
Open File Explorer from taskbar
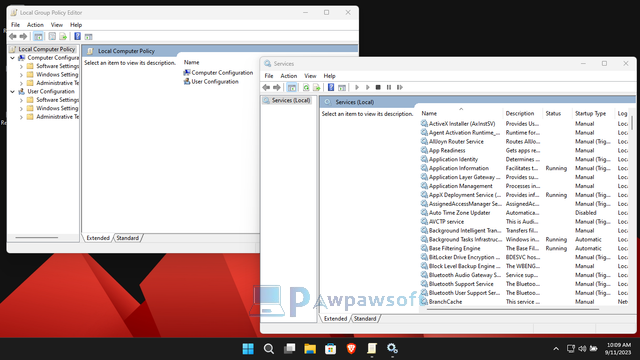click(x=310, y=349)
